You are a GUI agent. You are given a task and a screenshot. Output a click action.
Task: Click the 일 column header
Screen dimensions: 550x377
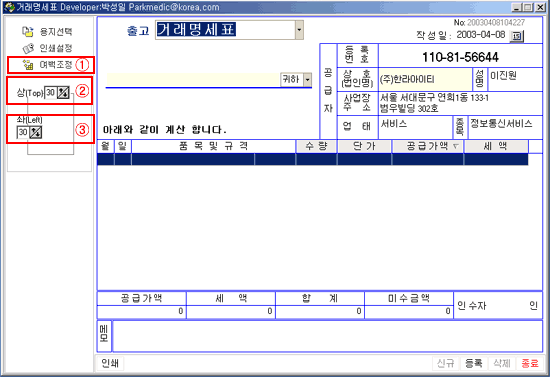(x=122, y=146)
